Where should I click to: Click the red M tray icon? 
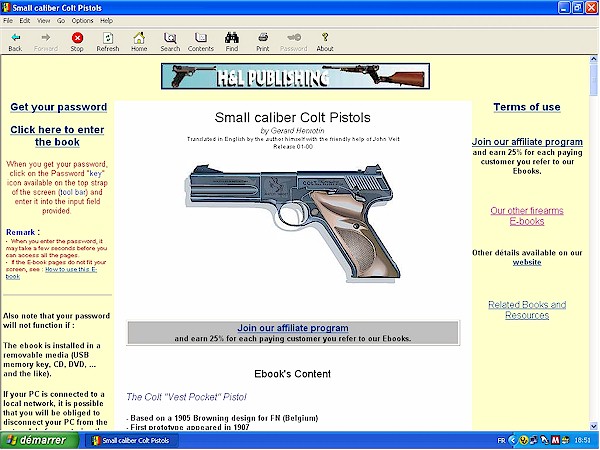(x=555, y=440)
